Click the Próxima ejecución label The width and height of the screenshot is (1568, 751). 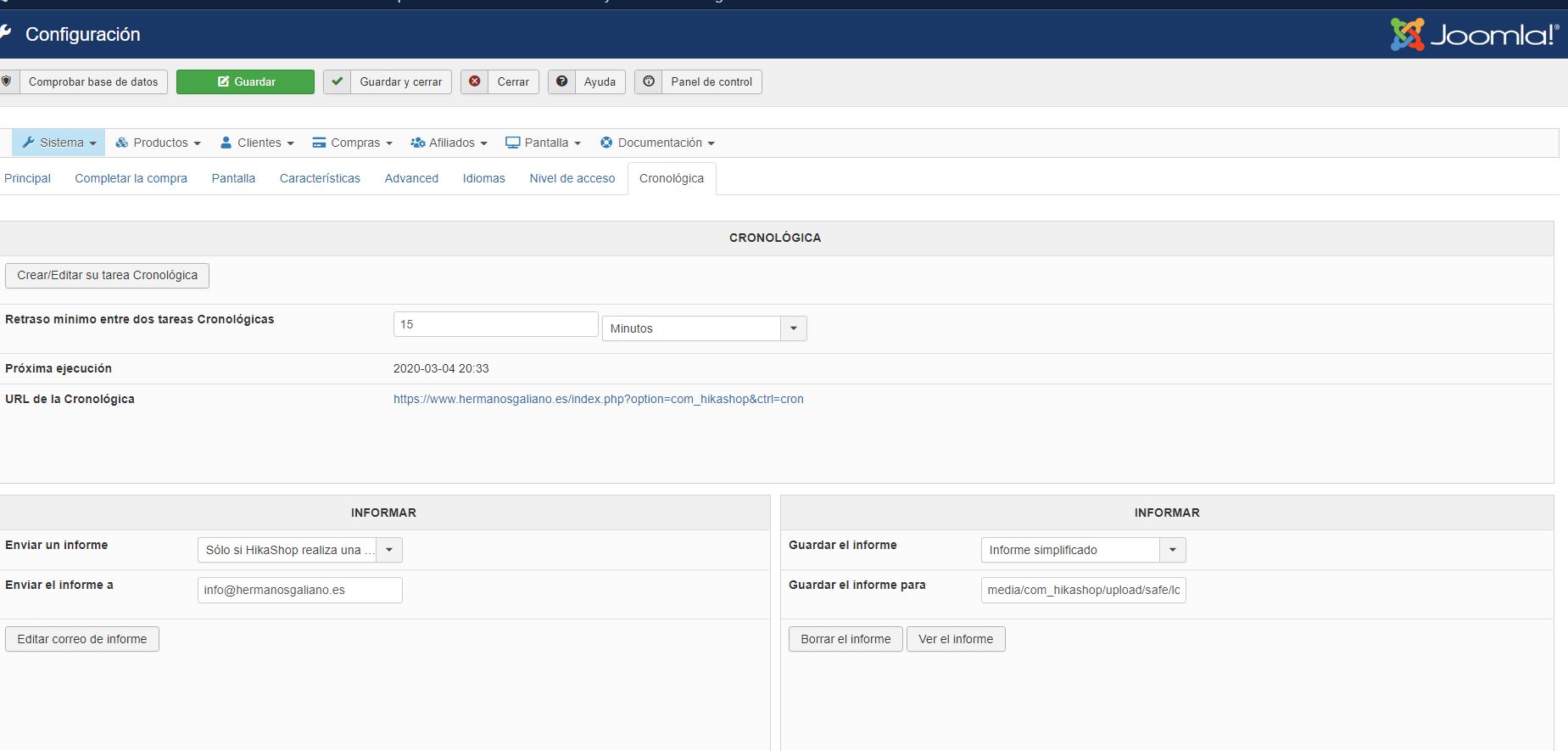(59, 368)
